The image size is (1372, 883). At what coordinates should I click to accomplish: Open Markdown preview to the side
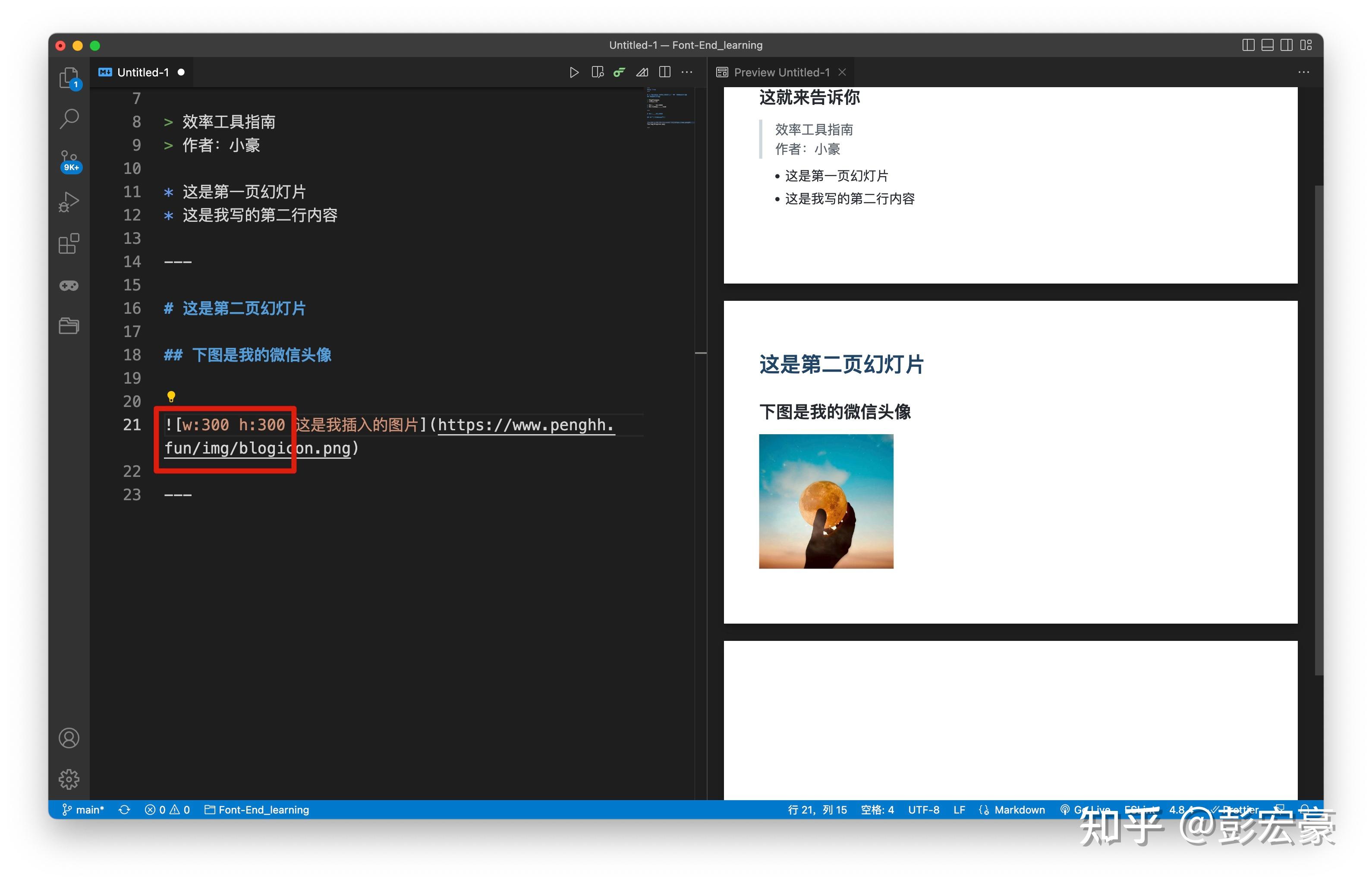click(x=598, y=72)
